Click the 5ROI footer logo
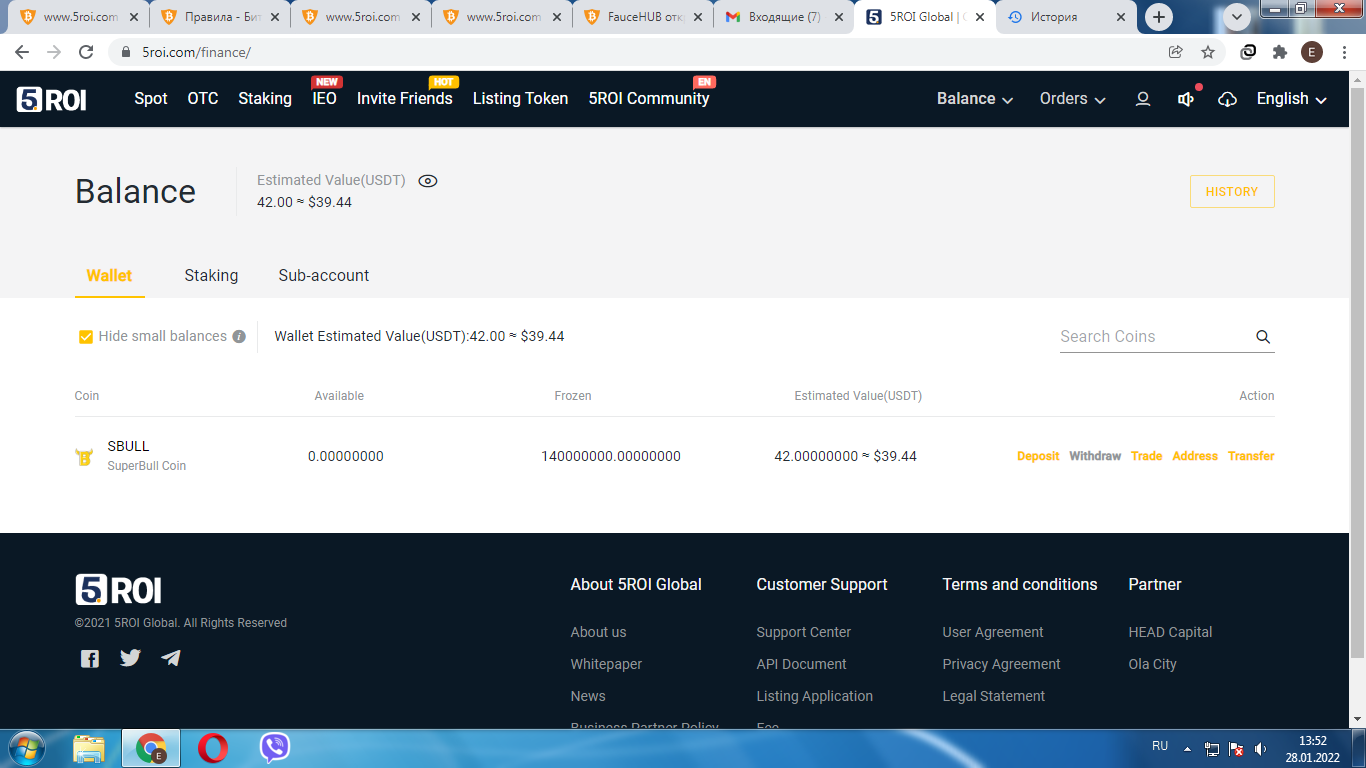1366x768 pixels. coord(118,590)
